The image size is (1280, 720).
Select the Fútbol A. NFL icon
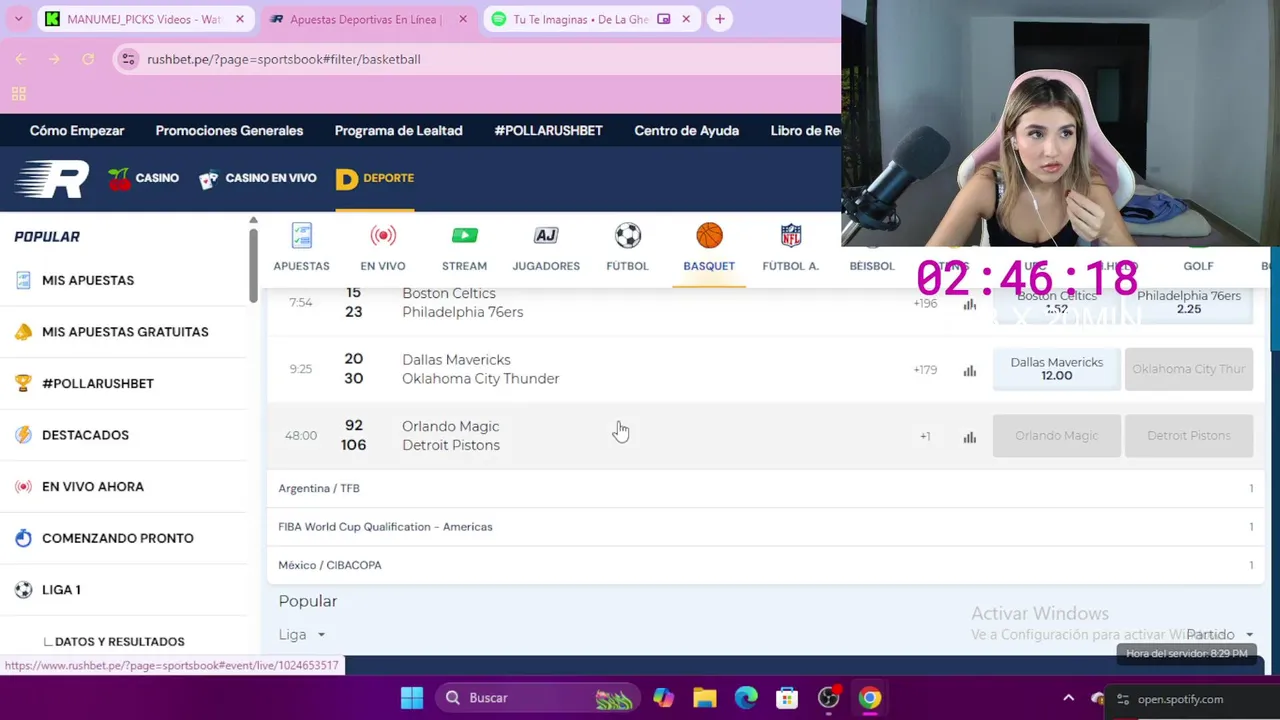pos(791,236)
